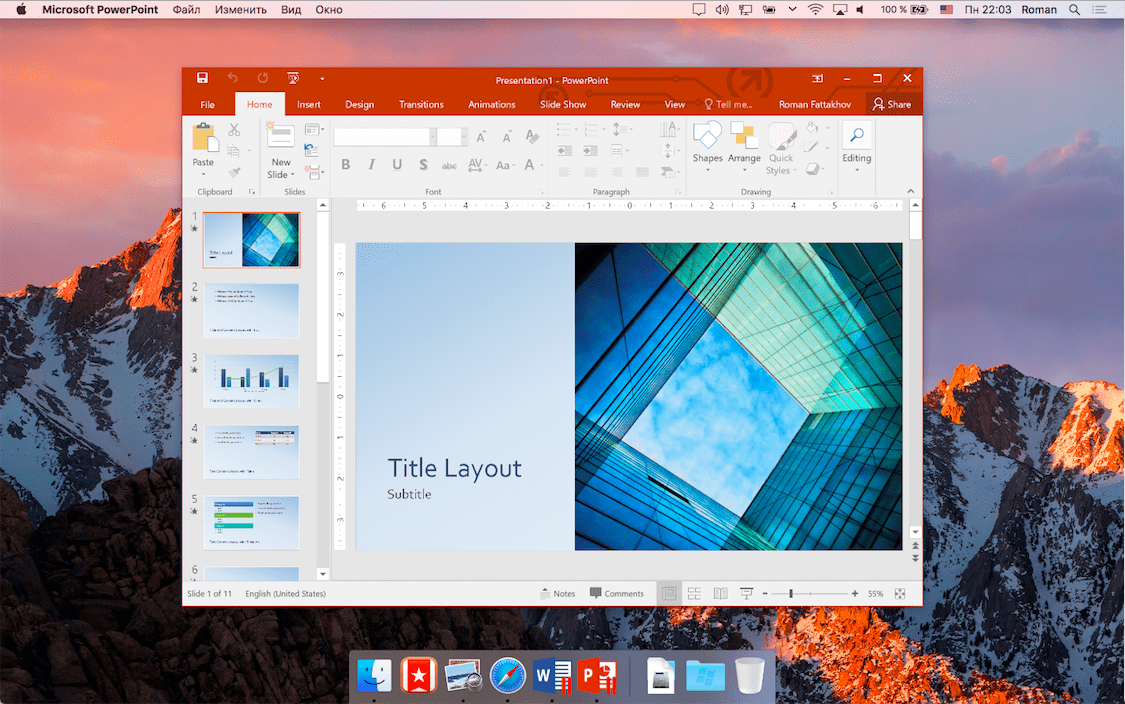Click the Paste clipboard icon

[x=204, y=138]
